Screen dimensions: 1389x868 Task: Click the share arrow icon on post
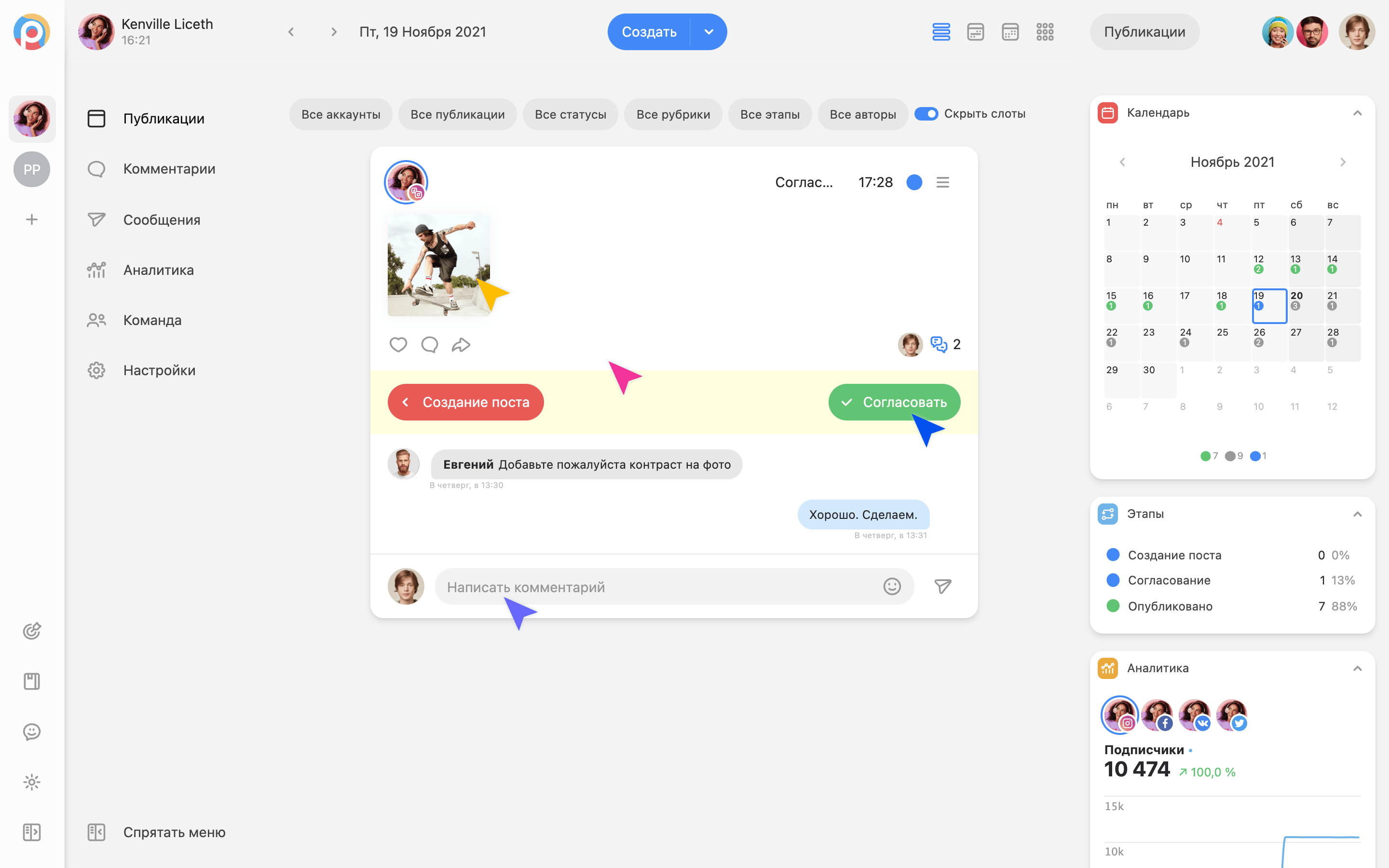[461, 344]
